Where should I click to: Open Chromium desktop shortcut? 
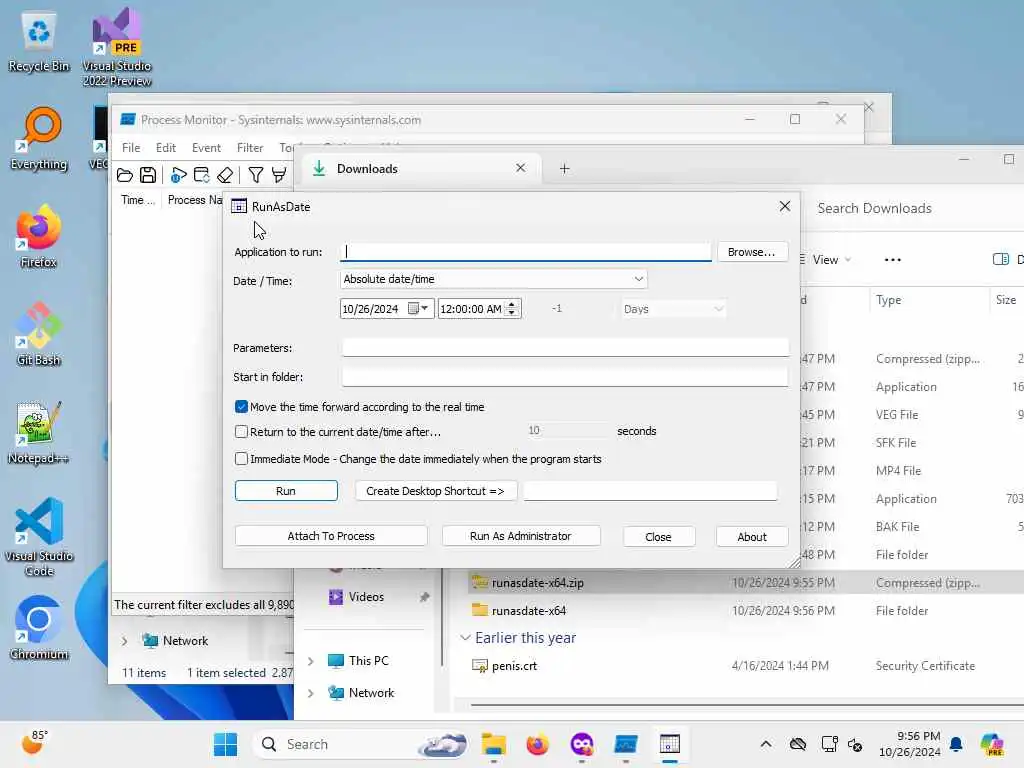pyautogui.click(x=39, y=628)
